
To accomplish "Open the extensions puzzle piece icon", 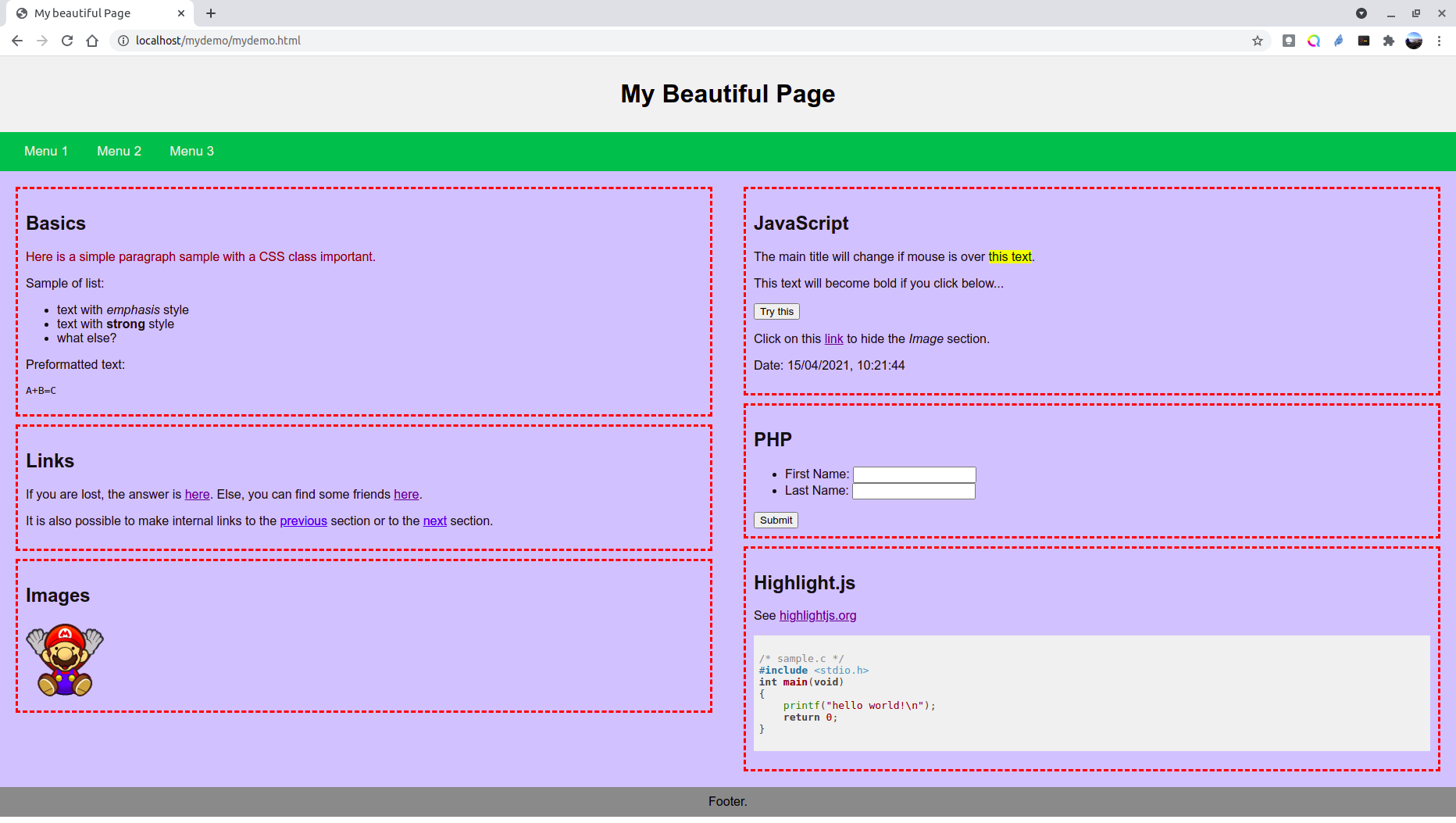I will point(1388,41).
